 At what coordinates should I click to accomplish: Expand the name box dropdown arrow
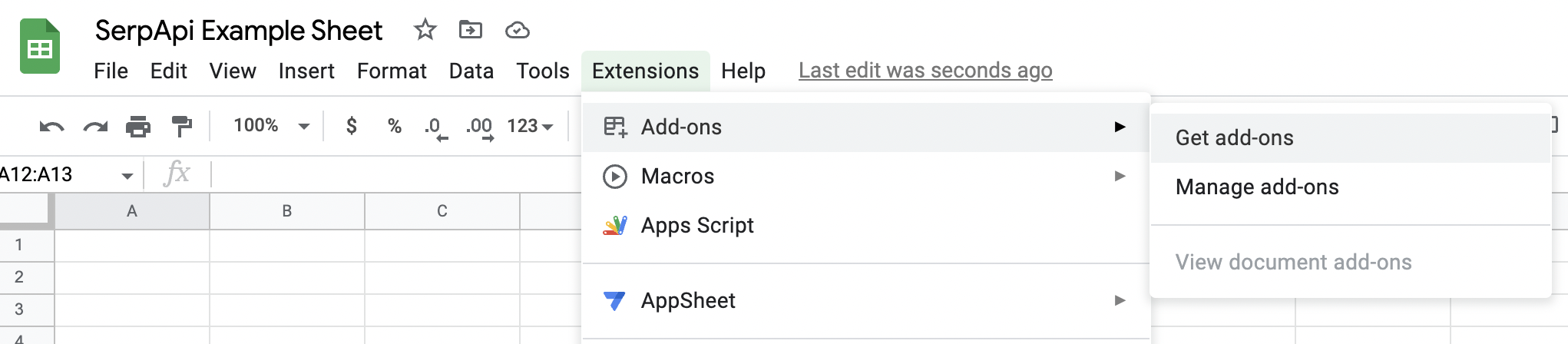point(127,176)
